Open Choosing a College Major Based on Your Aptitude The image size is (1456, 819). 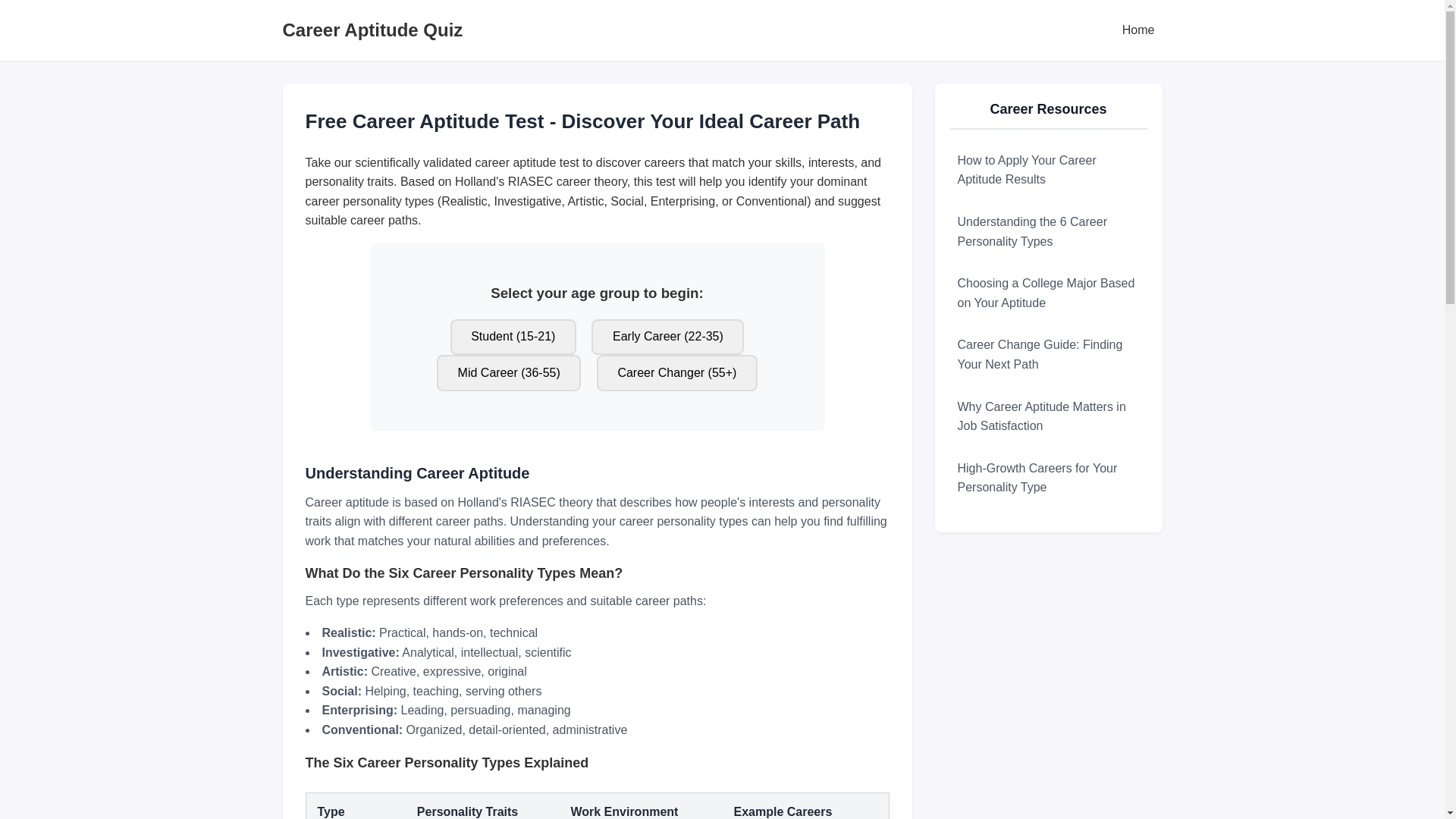[1048, 293]
